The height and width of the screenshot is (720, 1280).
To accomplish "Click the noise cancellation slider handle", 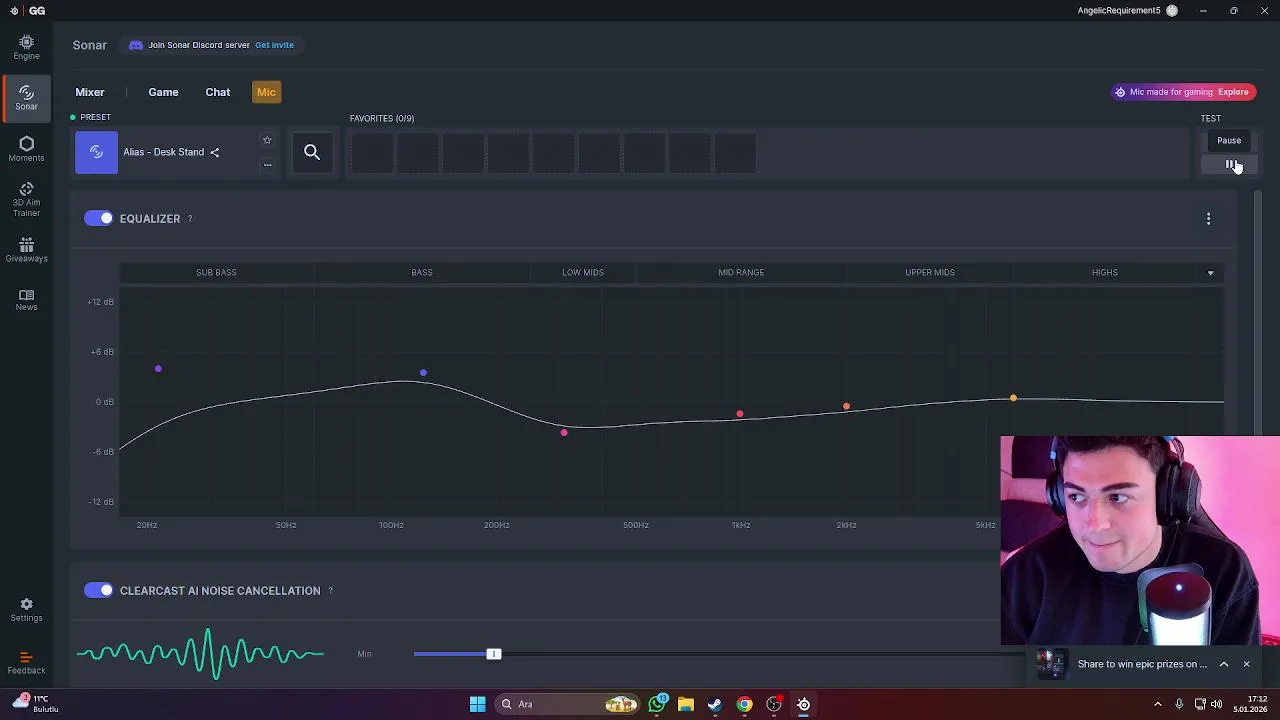I will pyautogui.click(x=493, y=654).
